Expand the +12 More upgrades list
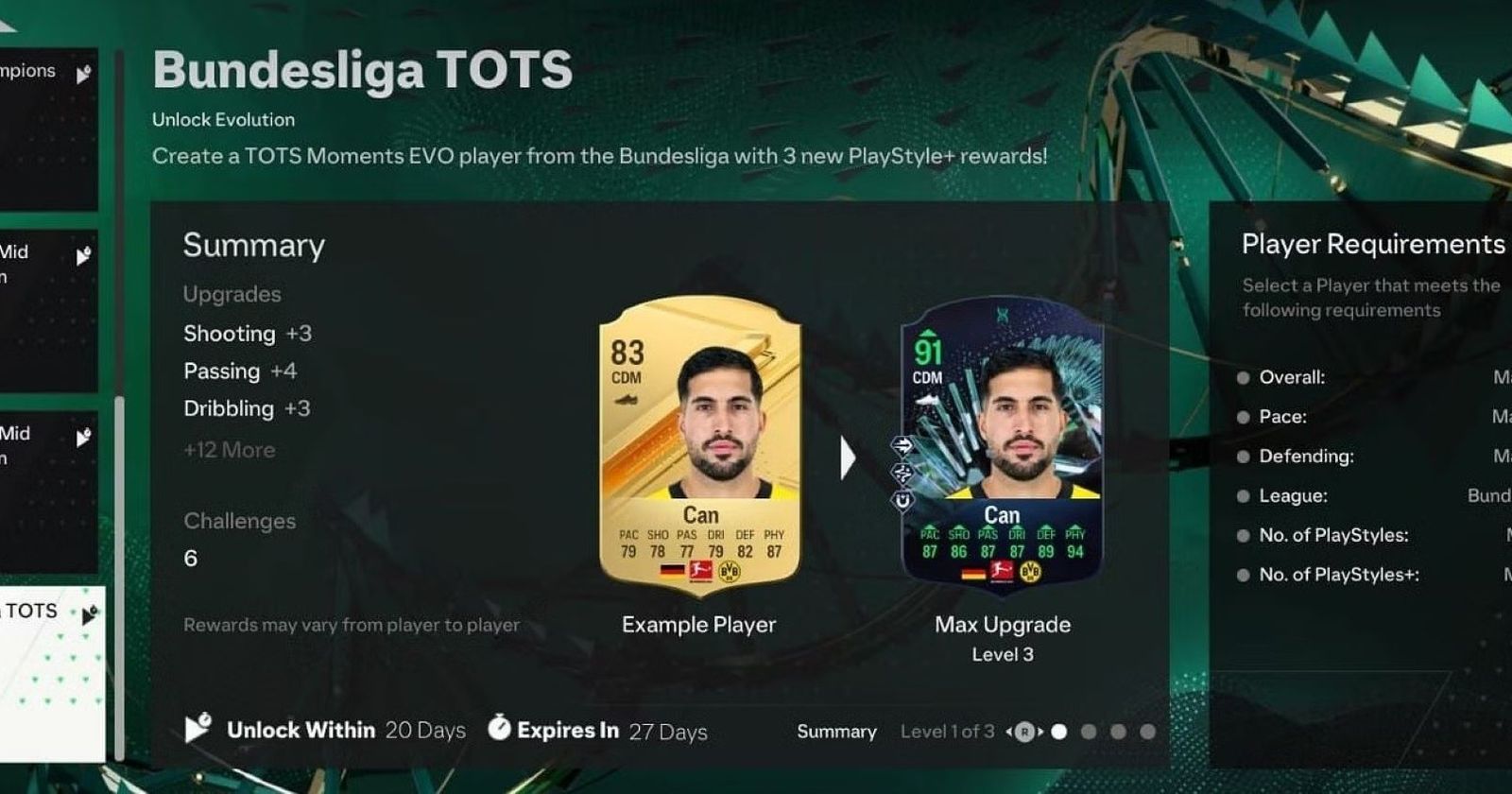Image resolution: width=1512 pixels, height=794 pixels. point(230,450)
